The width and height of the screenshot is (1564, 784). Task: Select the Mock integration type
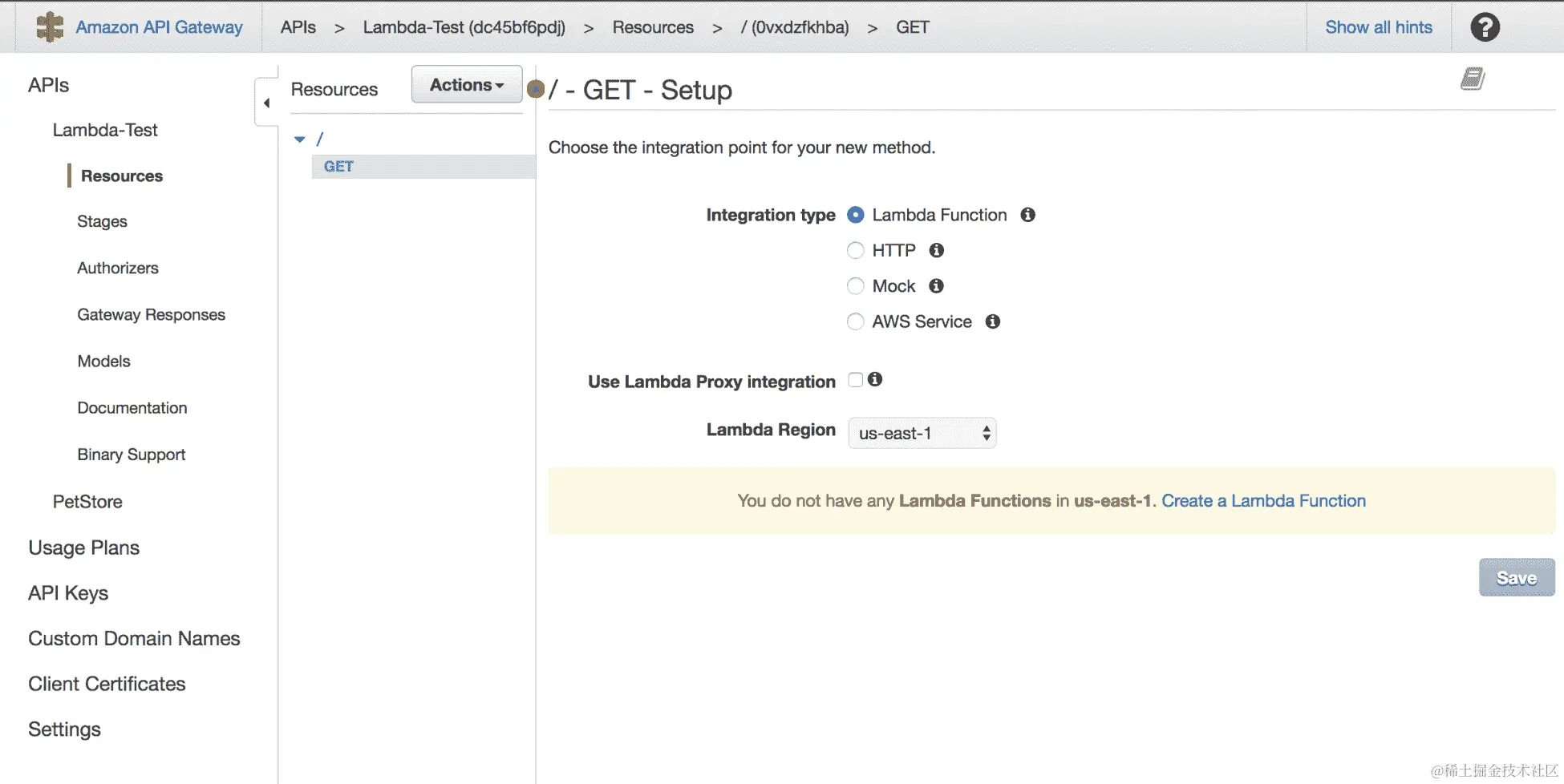coord(856,286)
